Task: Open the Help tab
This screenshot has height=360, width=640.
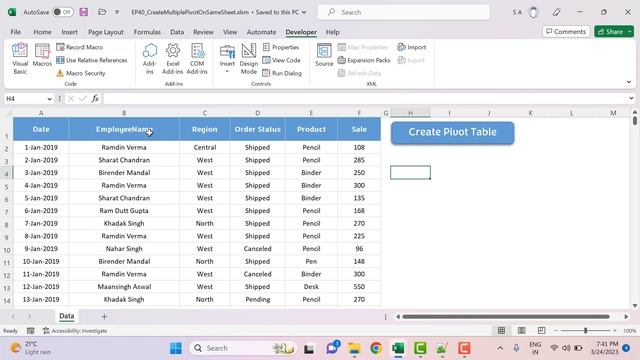Action: [332, 32]
